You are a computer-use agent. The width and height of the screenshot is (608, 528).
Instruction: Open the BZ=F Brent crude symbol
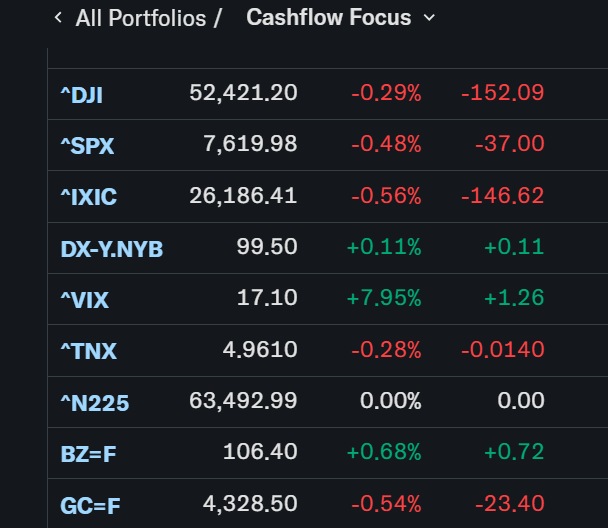point(88,454)
